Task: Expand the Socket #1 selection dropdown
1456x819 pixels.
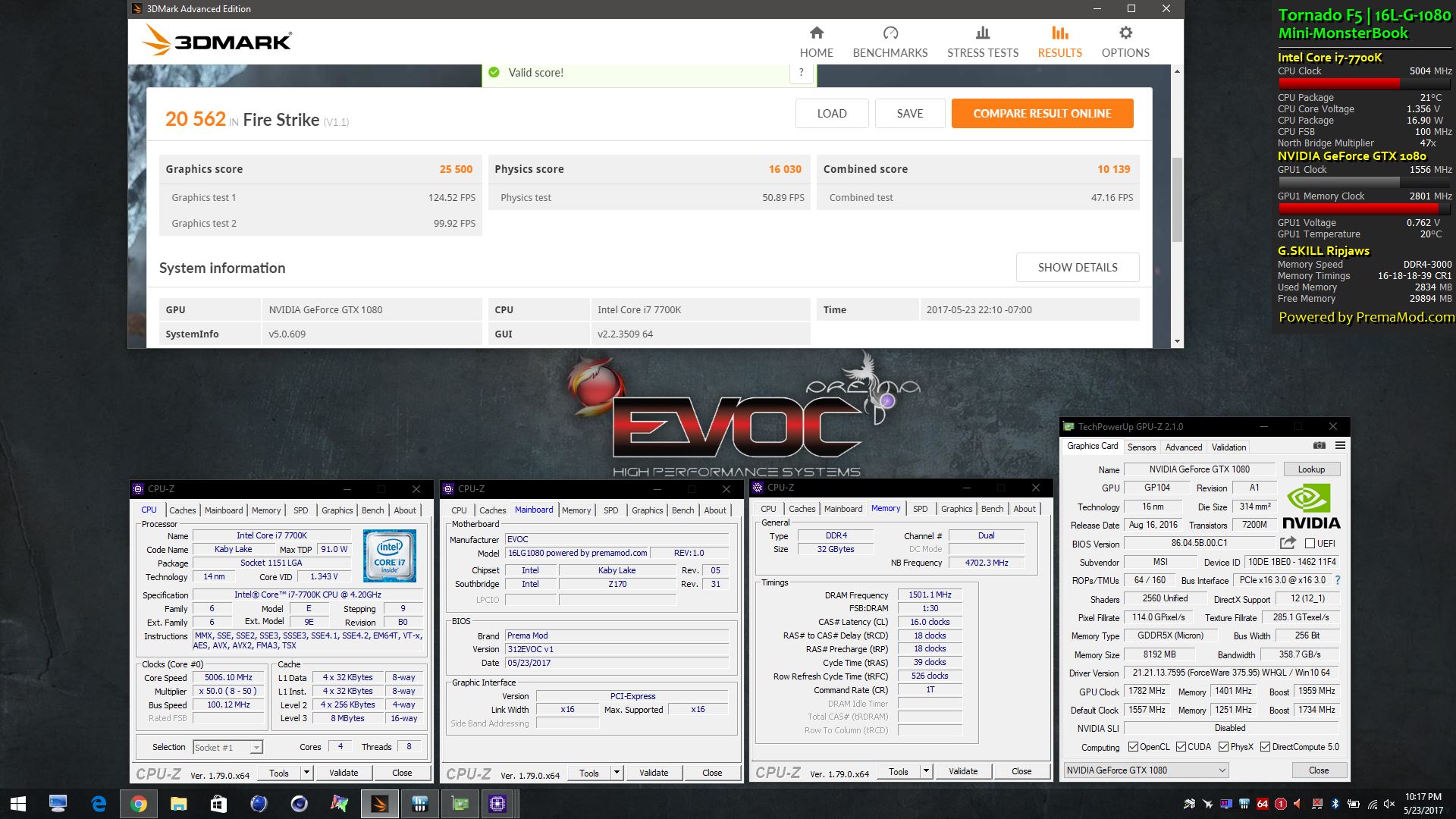Action: pos(256,748)
